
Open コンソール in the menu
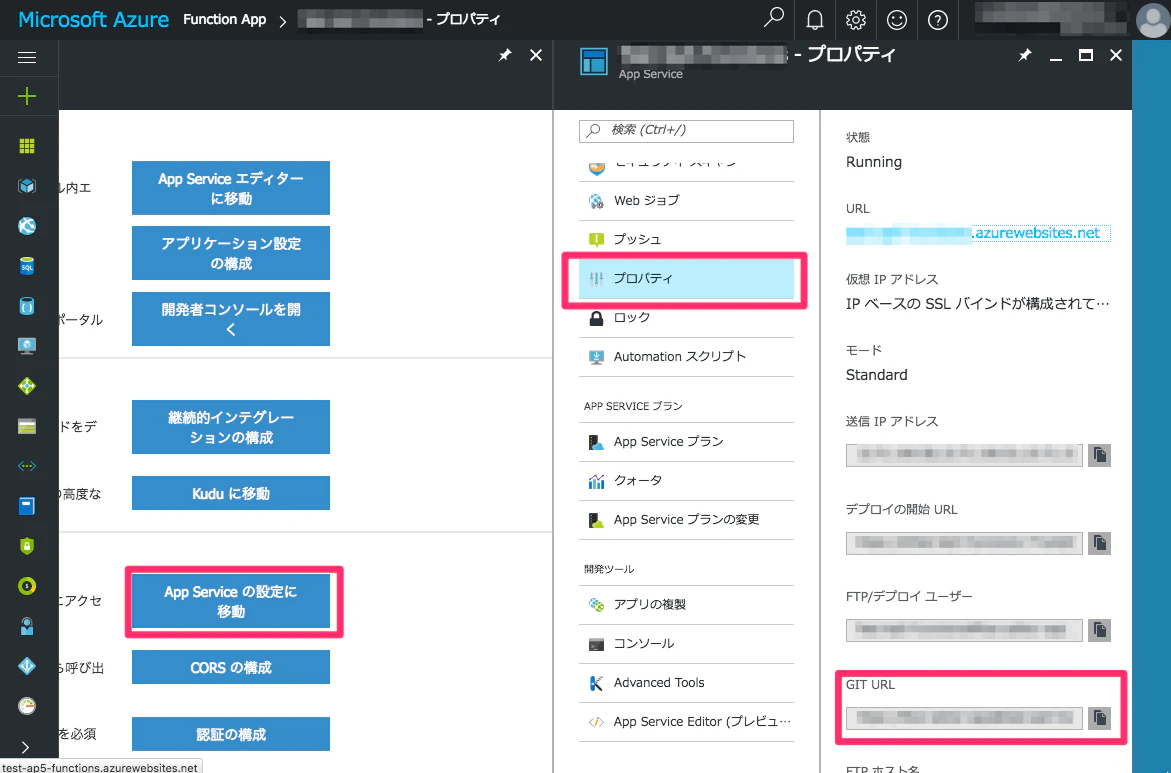[x=686, y=644]
